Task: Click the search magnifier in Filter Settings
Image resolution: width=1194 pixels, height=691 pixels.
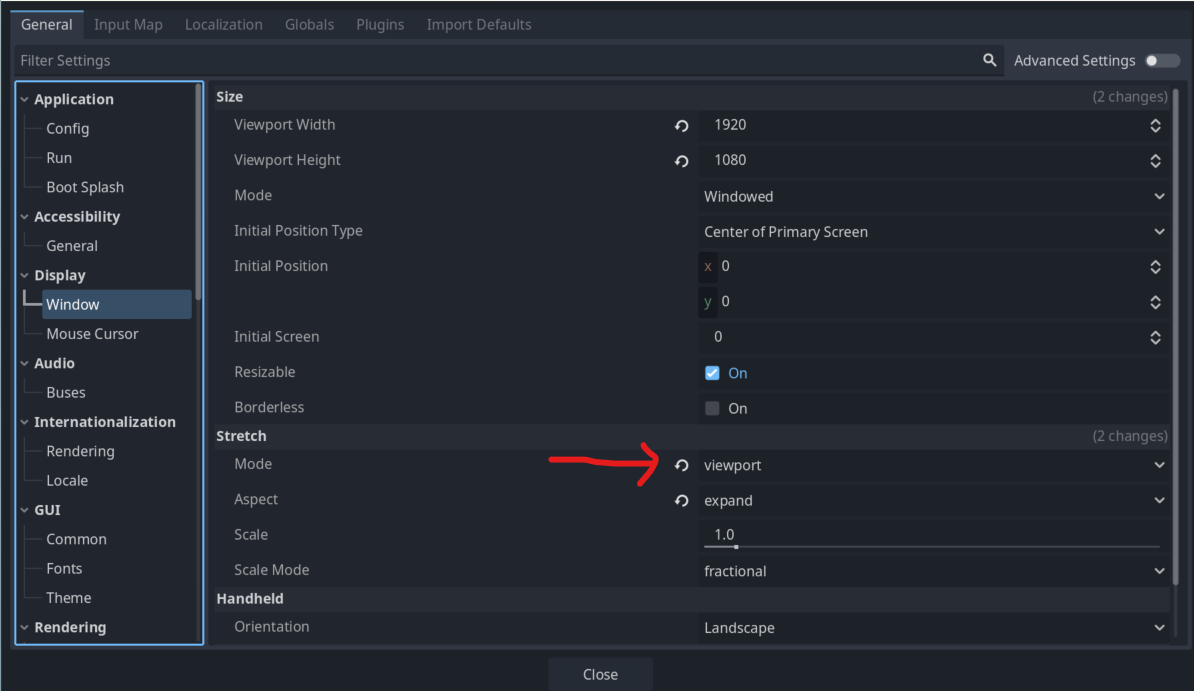Action: pos(989,61)
